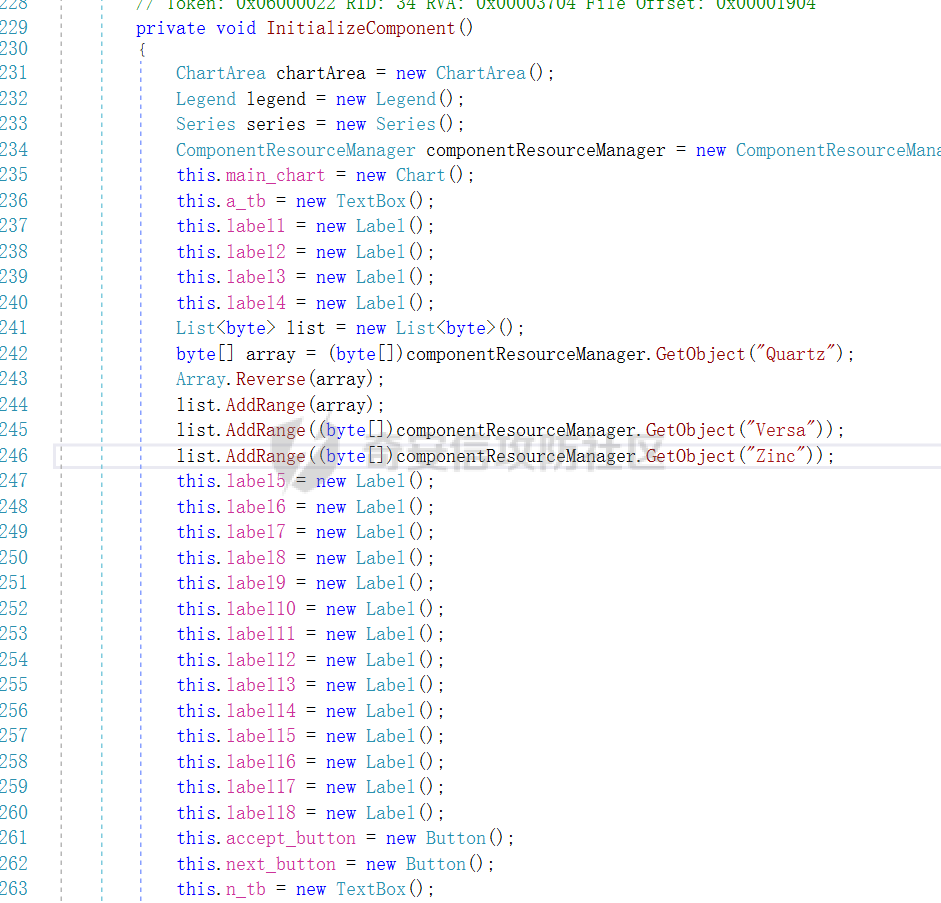Click the label2 field on line 238
941x903 pixels.
point(256,252)
